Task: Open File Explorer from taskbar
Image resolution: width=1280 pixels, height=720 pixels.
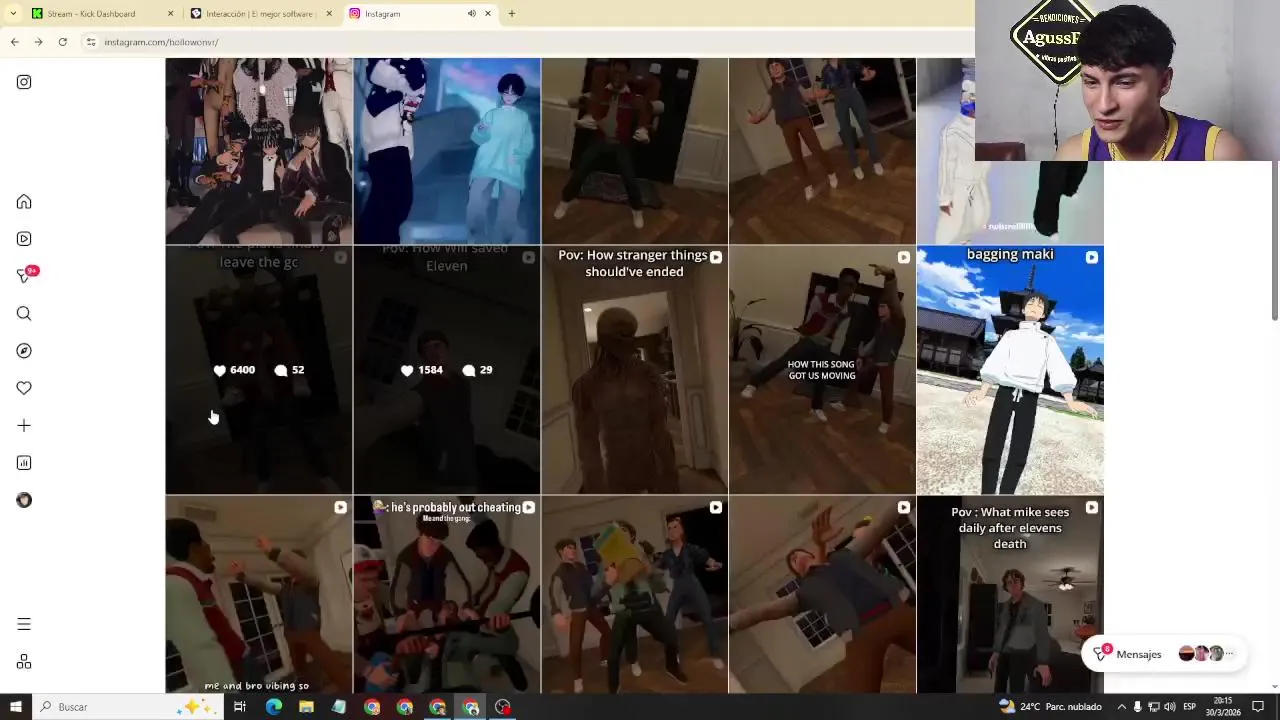Action: click(x=306, y=707)
